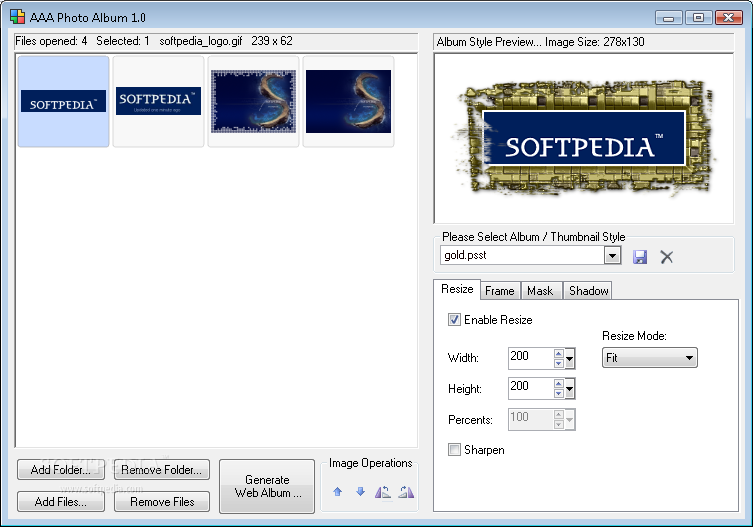Delete album style X icon
The image size is (753, 527).
pos(667,257)
